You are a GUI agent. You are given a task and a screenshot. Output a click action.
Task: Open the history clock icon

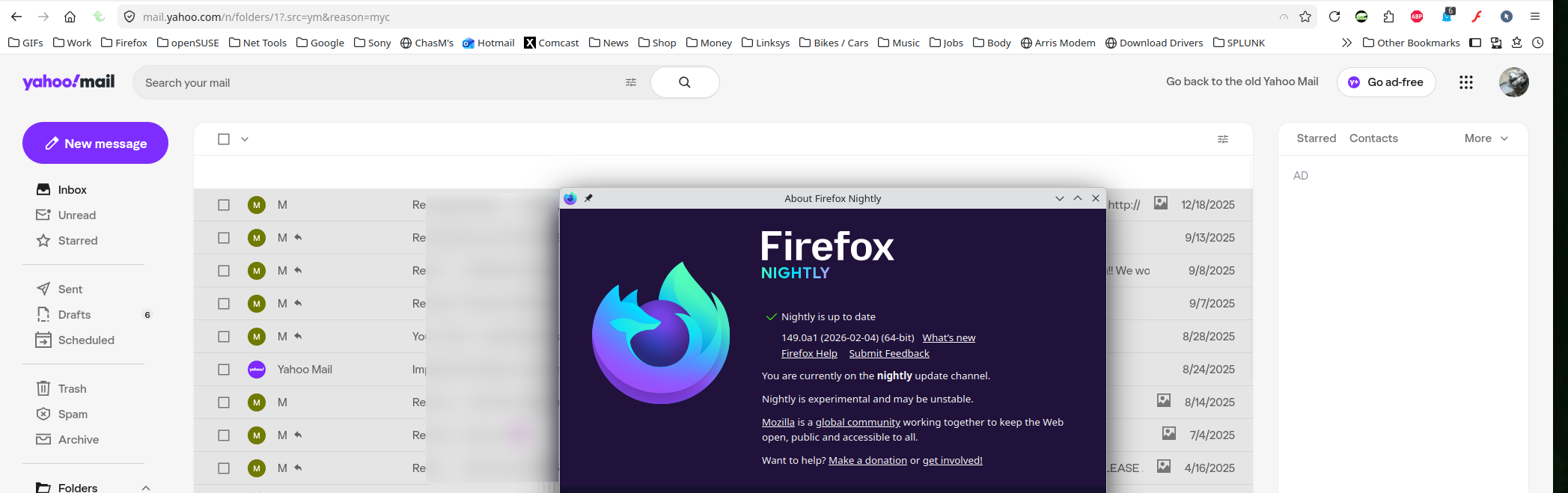pos(1538,43)
